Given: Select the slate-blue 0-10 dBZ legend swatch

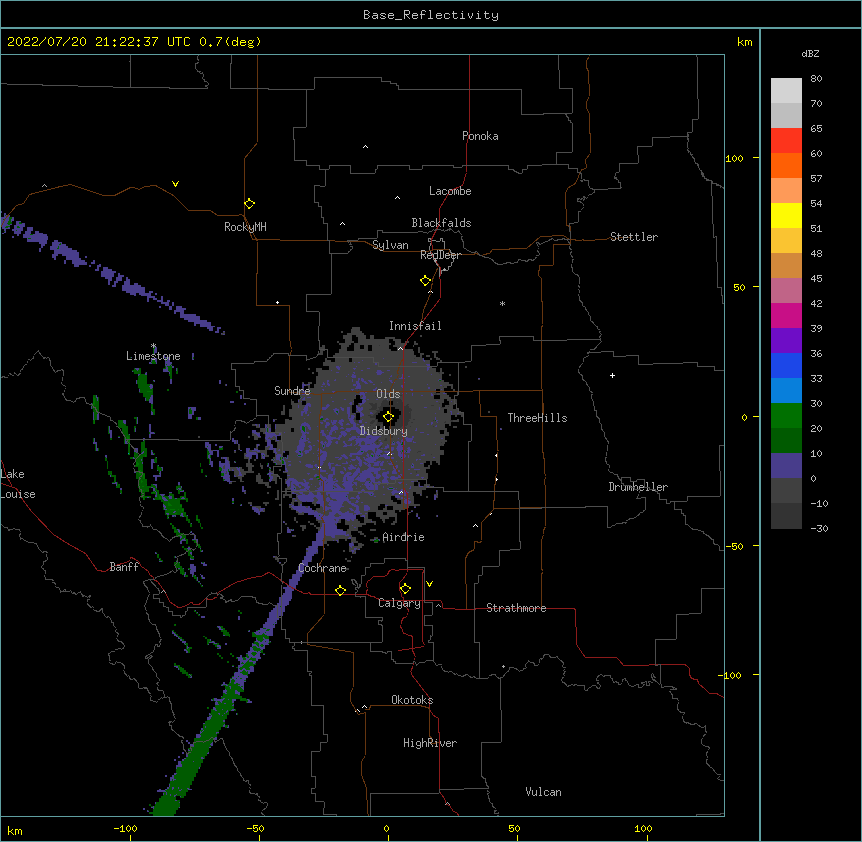Looking at the screenshot, I should tap(786, 466).
